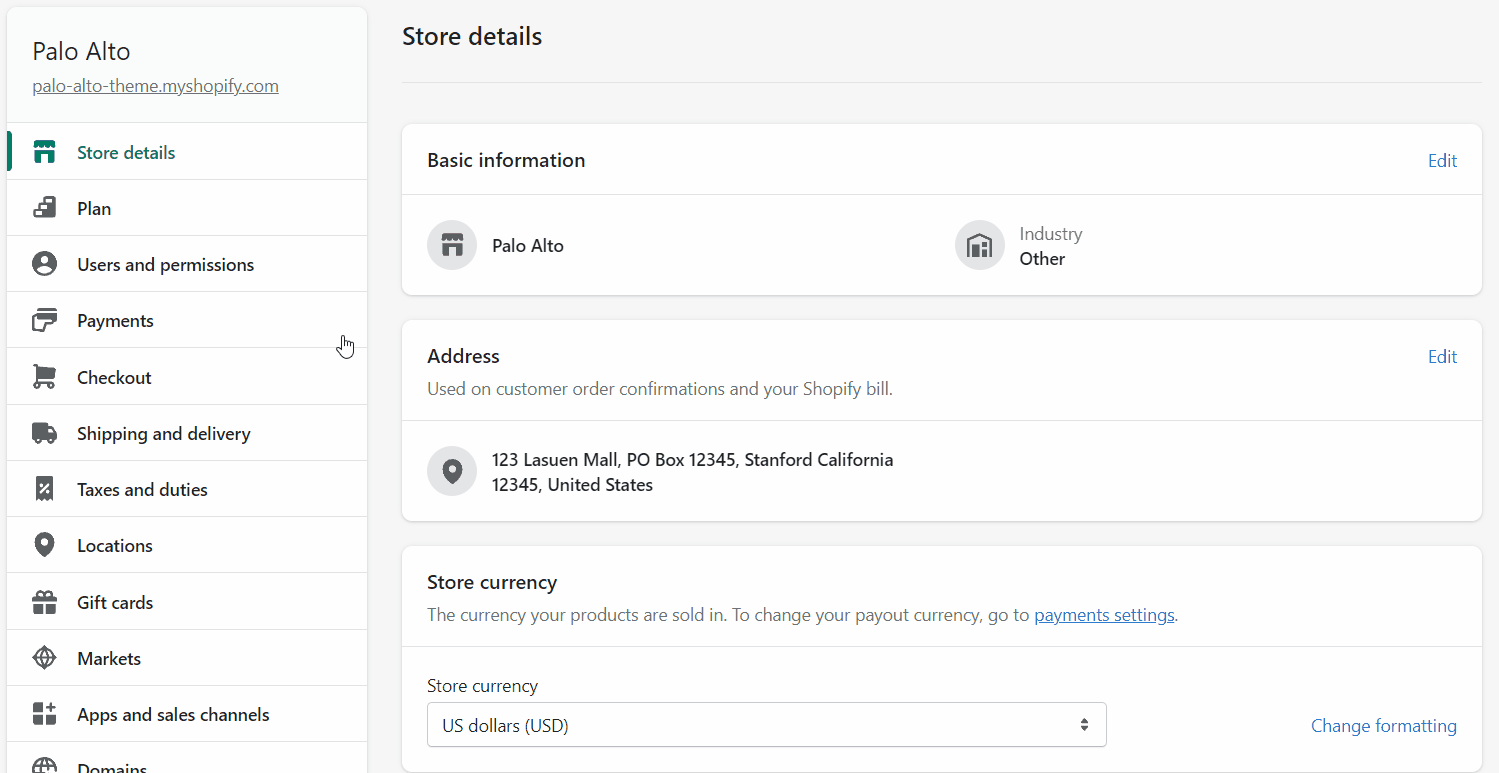Click the Taxes and duties receipt icon
1499x773 pixels.
pyautogui.click(x=44, y=489)
